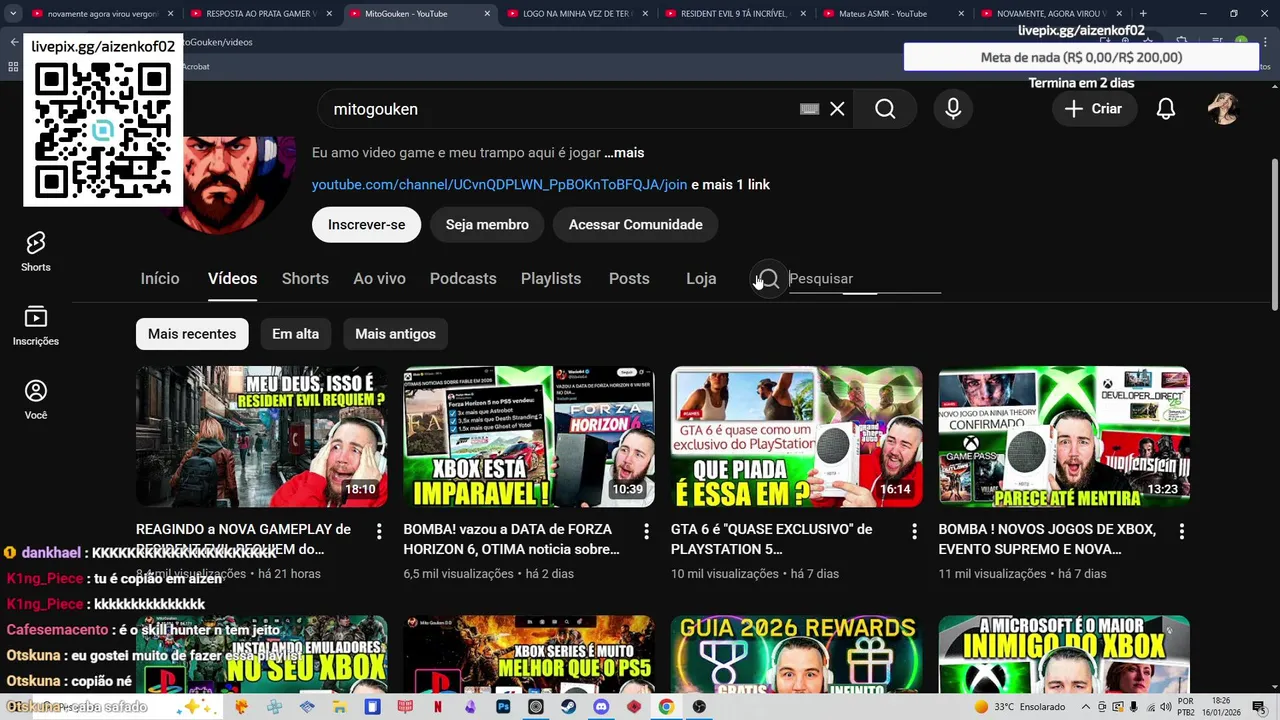Open BOMBA! vazou a DATA de FORZA title
Screen dimensions: 1280x720
pyautogui.click(x=512, y=539)
